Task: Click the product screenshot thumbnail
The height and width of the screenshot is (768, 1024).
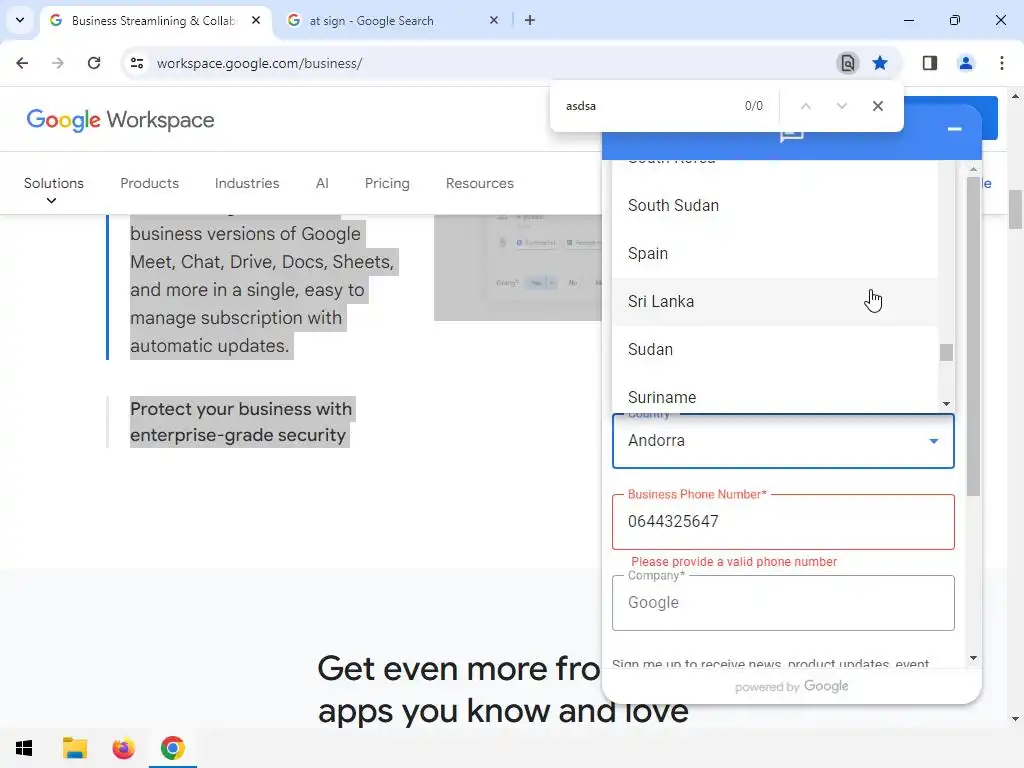Action: click(518, 268)
